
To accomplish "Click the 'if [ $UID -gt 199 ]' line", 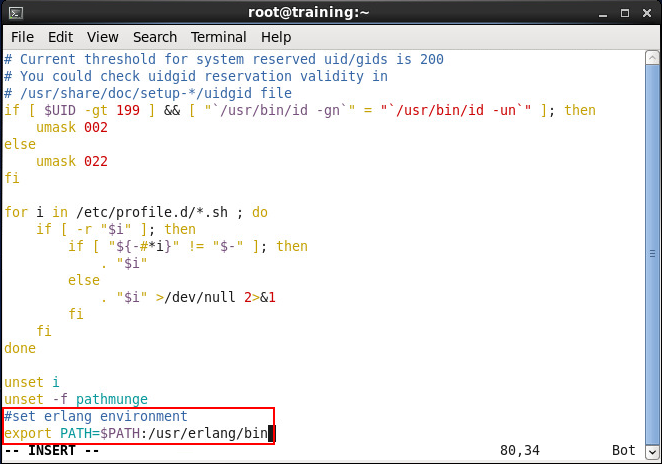I will point(300,110).
